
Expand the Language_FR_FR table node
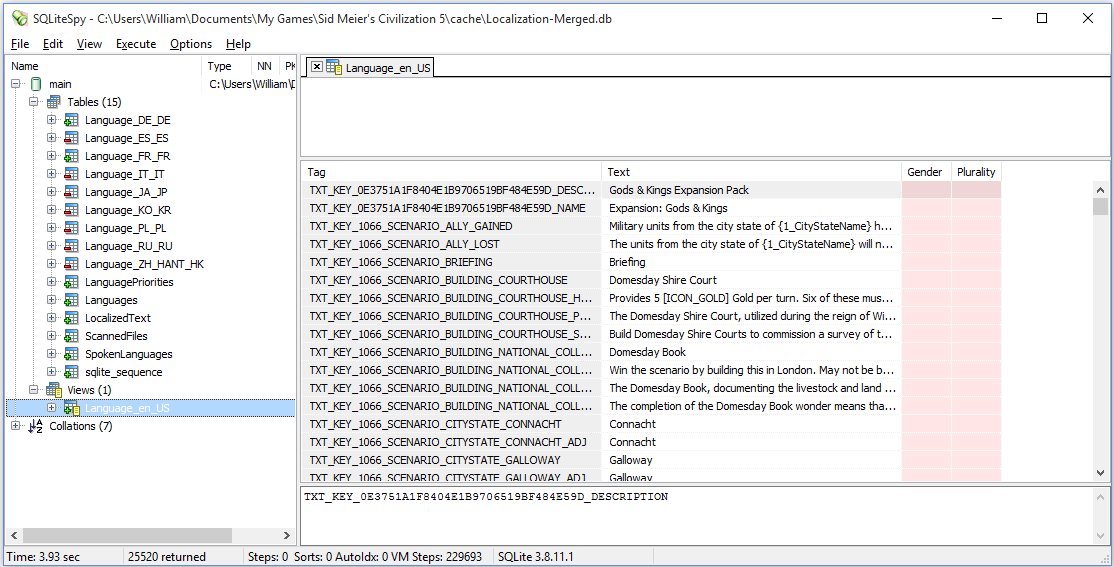51,156
